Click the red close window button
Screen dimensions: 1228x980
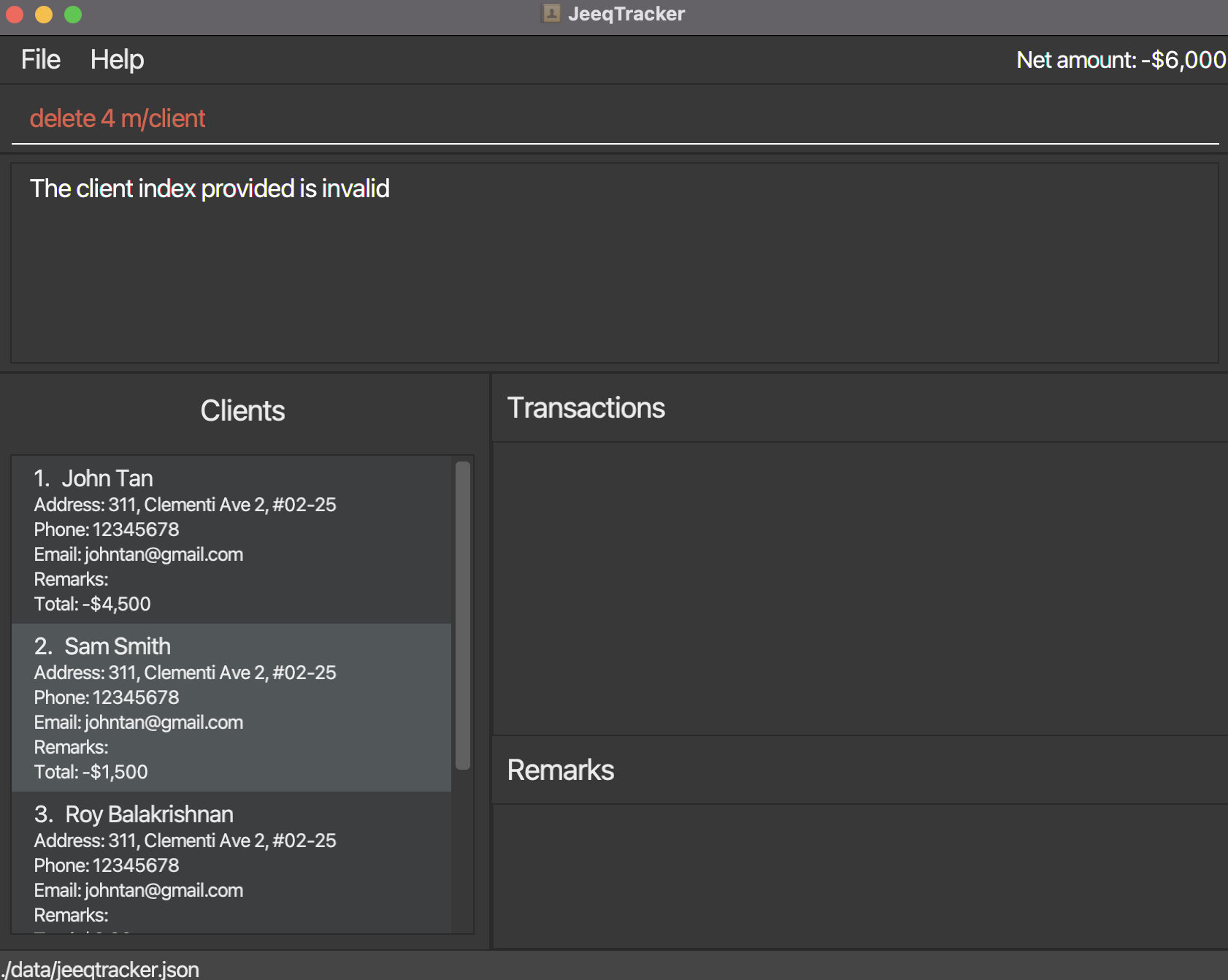click(x=15, y=14)
